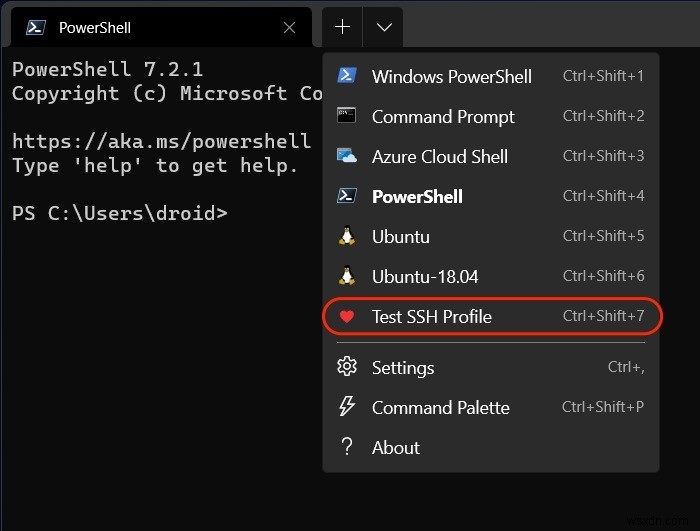Open the About menu entry

(396, 448)
